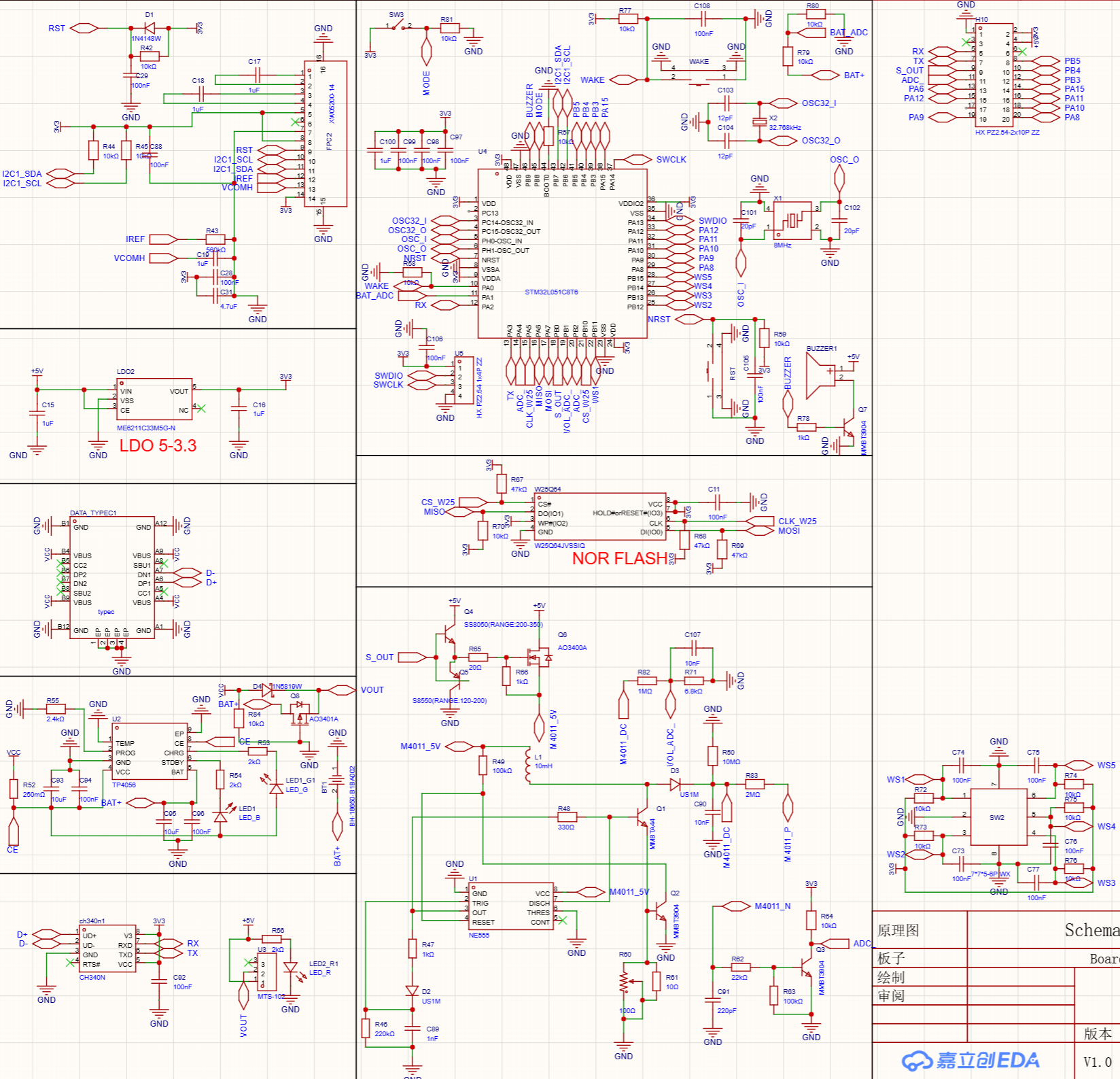
Task: Select the FPC2 display connector symbol
Action: pyautogui.click(x=325, y=134)
